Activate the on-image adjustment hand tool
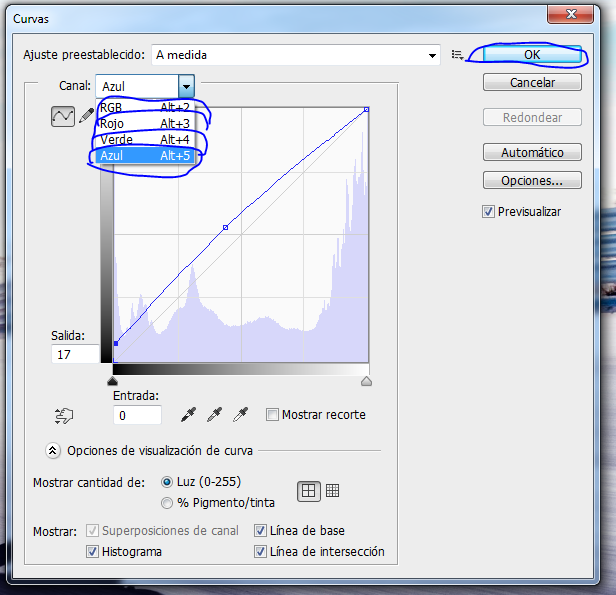Viewport: 616px width, 595px height. tap(64, 416)
